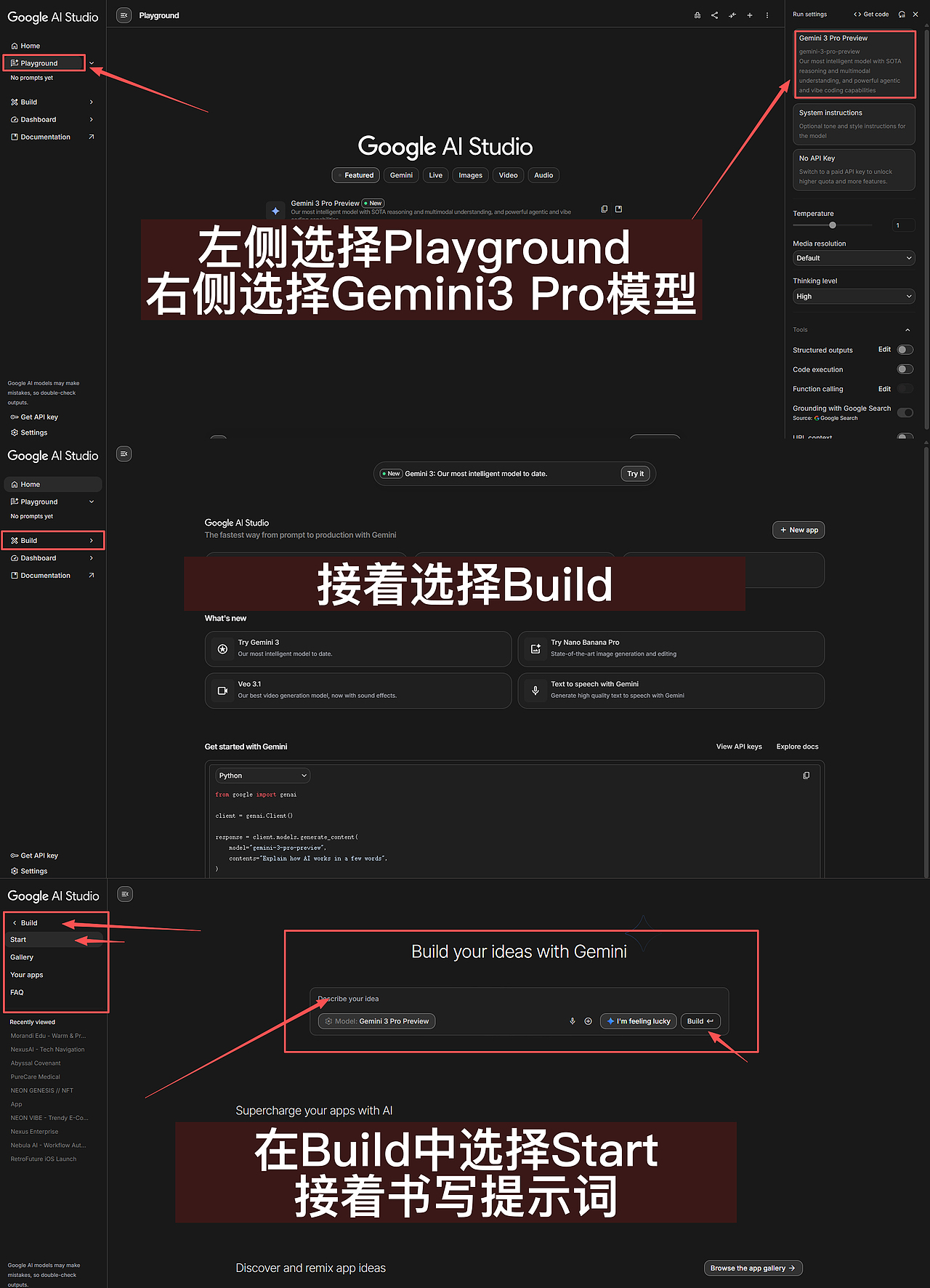Open the Audio tab

tap(543, 175)
